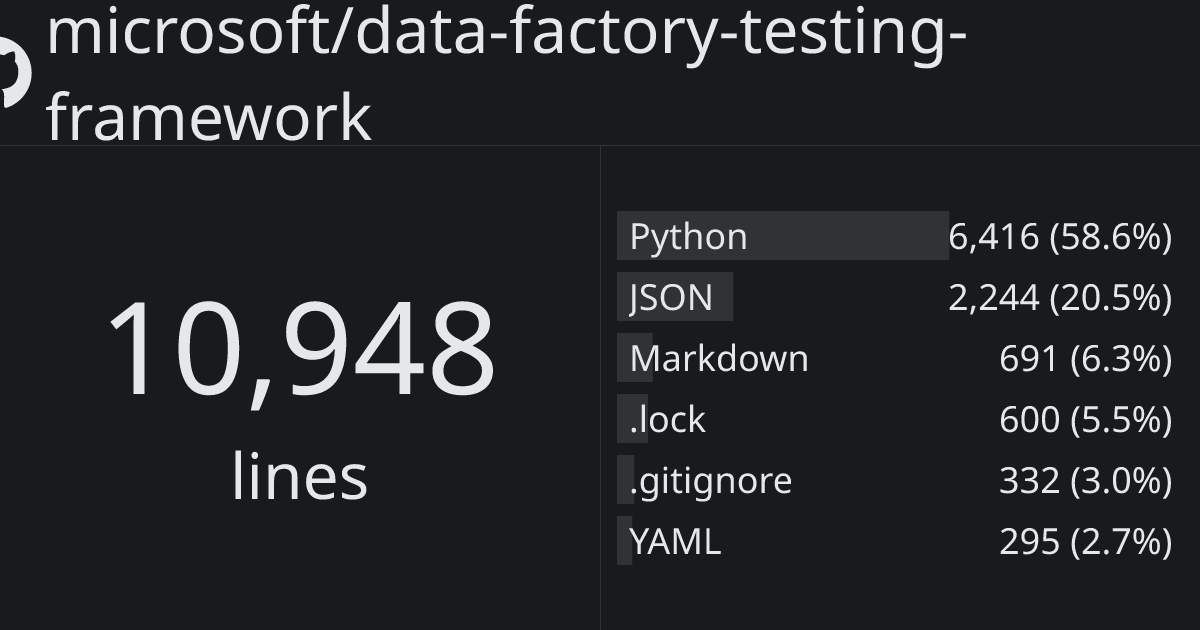This screenshot has width=1200, height=630.
Task: Select the 10,948 total lines number
Action: pos(300,349)
